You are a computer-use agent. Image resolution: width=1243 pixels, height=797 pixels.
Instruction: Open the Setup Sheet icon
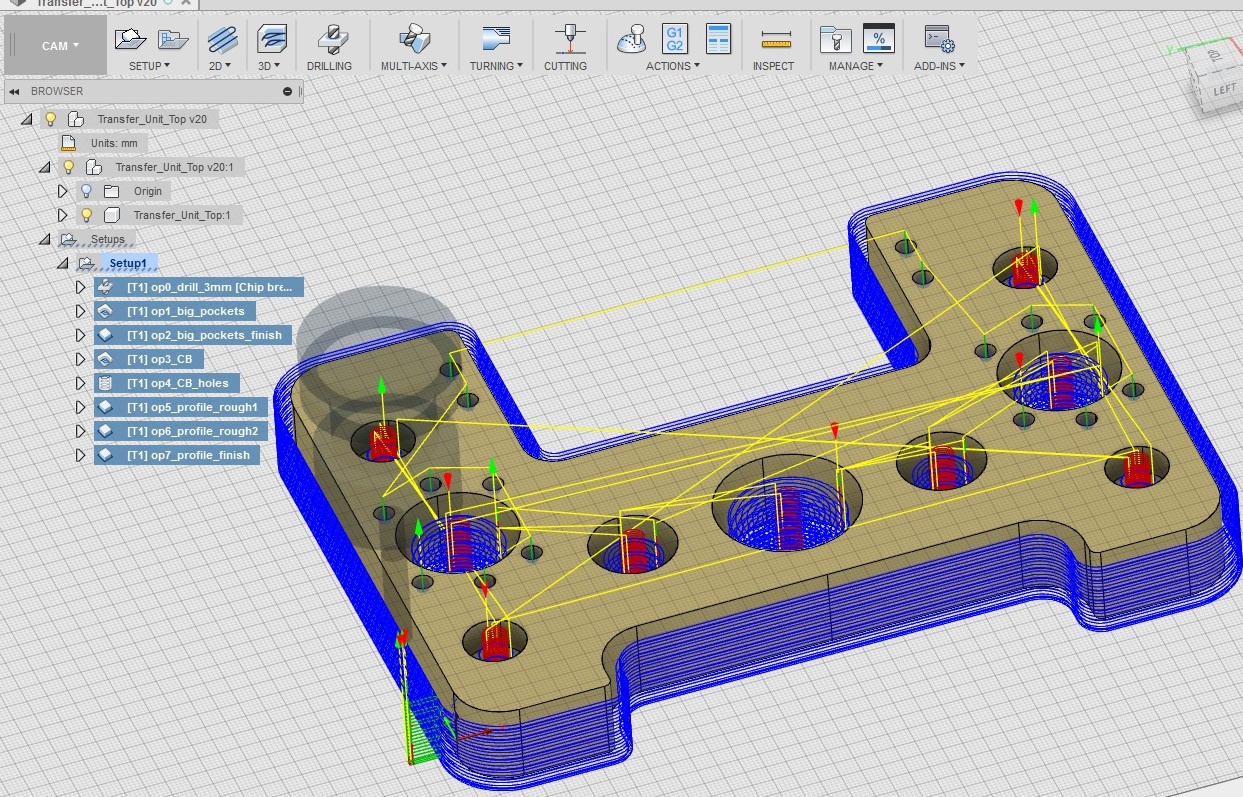tap(718, 40)
